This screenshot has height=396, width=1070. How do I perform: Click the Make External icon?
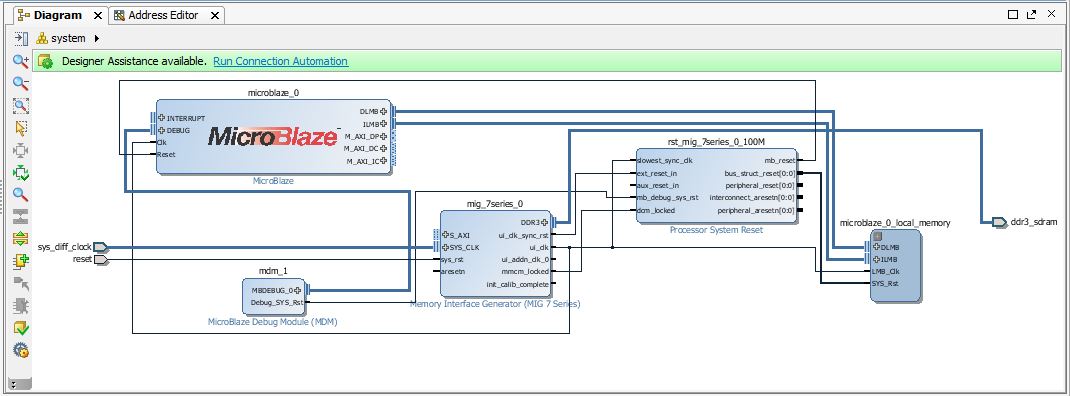(x=21, y=284)
